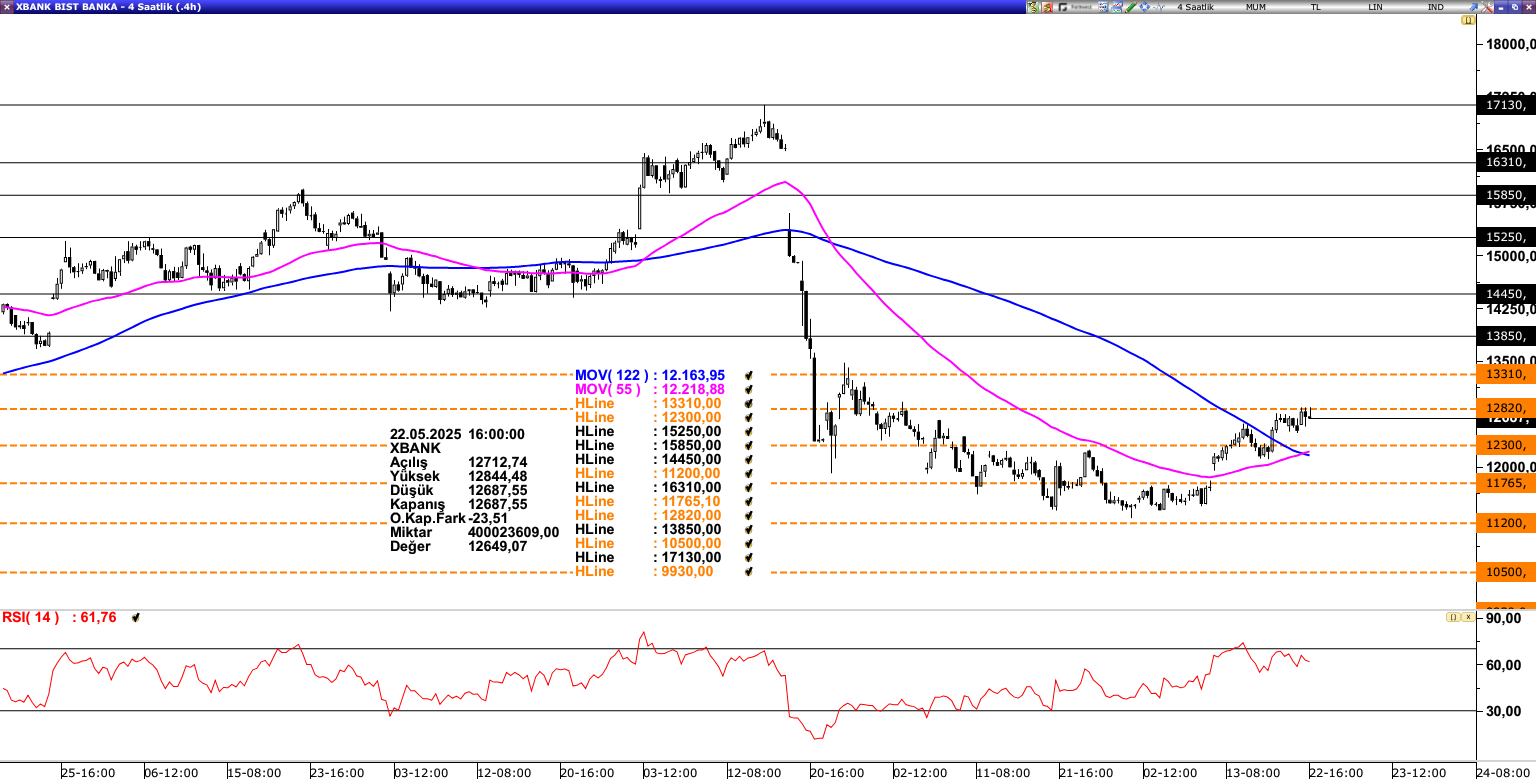Toggle HLine 13850,00 checkmark
The height and width of the screenshot is (779, 1536).
click(749, 529)
